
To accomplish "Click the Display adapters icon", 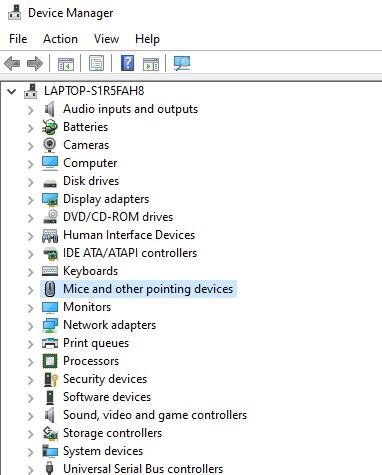I will (x=50, y=199).
